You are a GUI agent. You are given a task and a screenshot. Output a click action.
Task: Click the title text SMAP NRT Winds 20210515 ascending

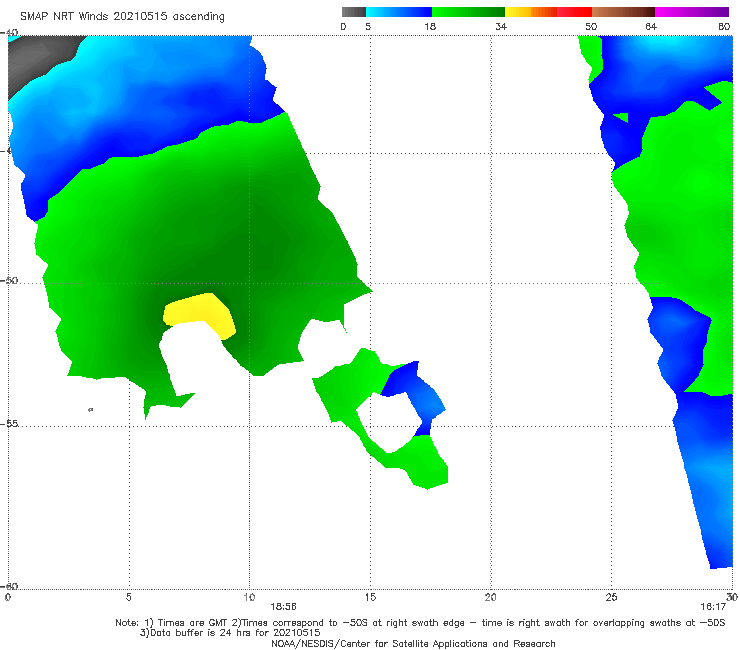tap(122, 16)
